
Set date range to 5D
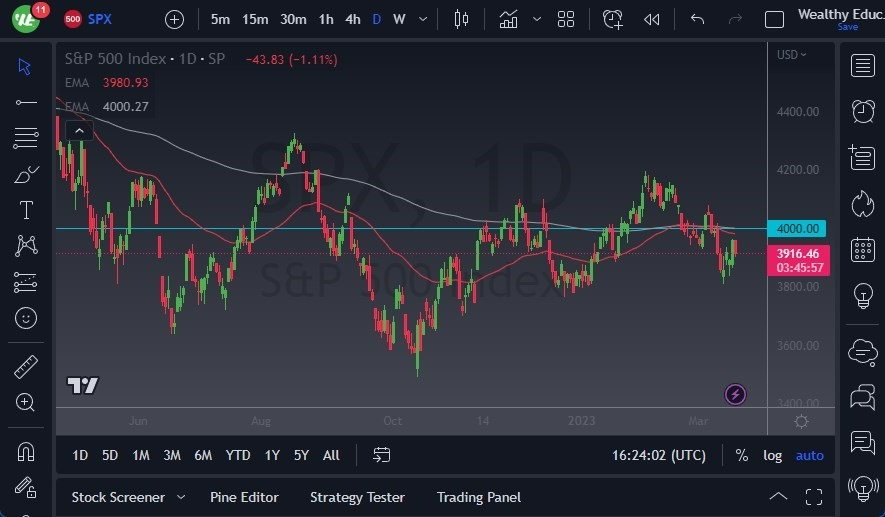point(110,455)
